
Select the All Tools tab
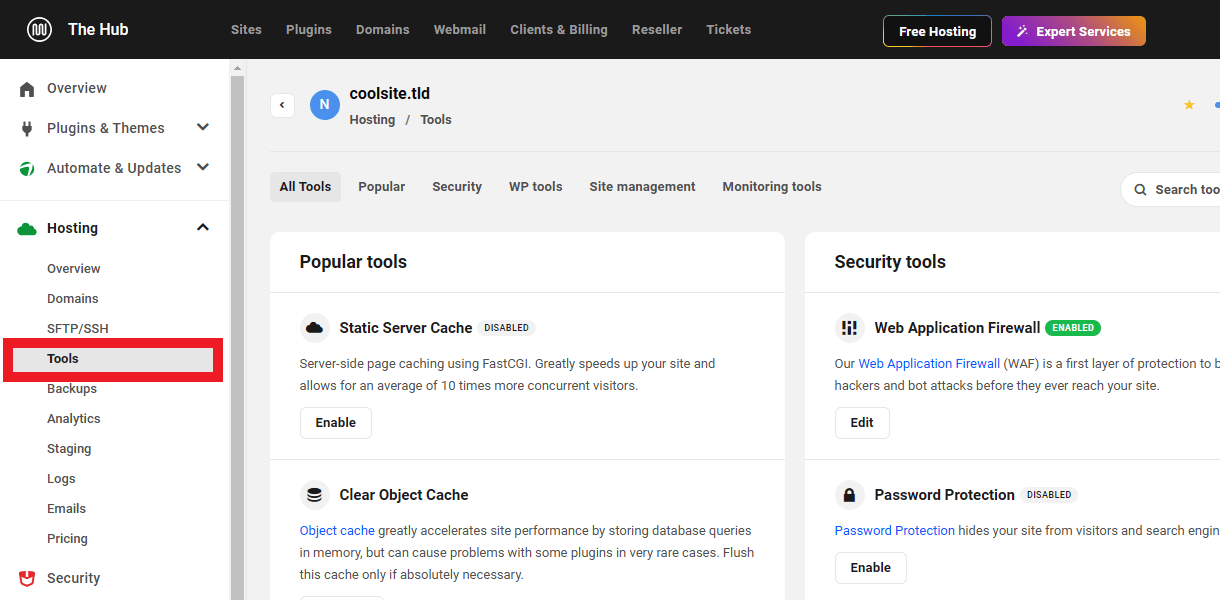click(305, 187)
